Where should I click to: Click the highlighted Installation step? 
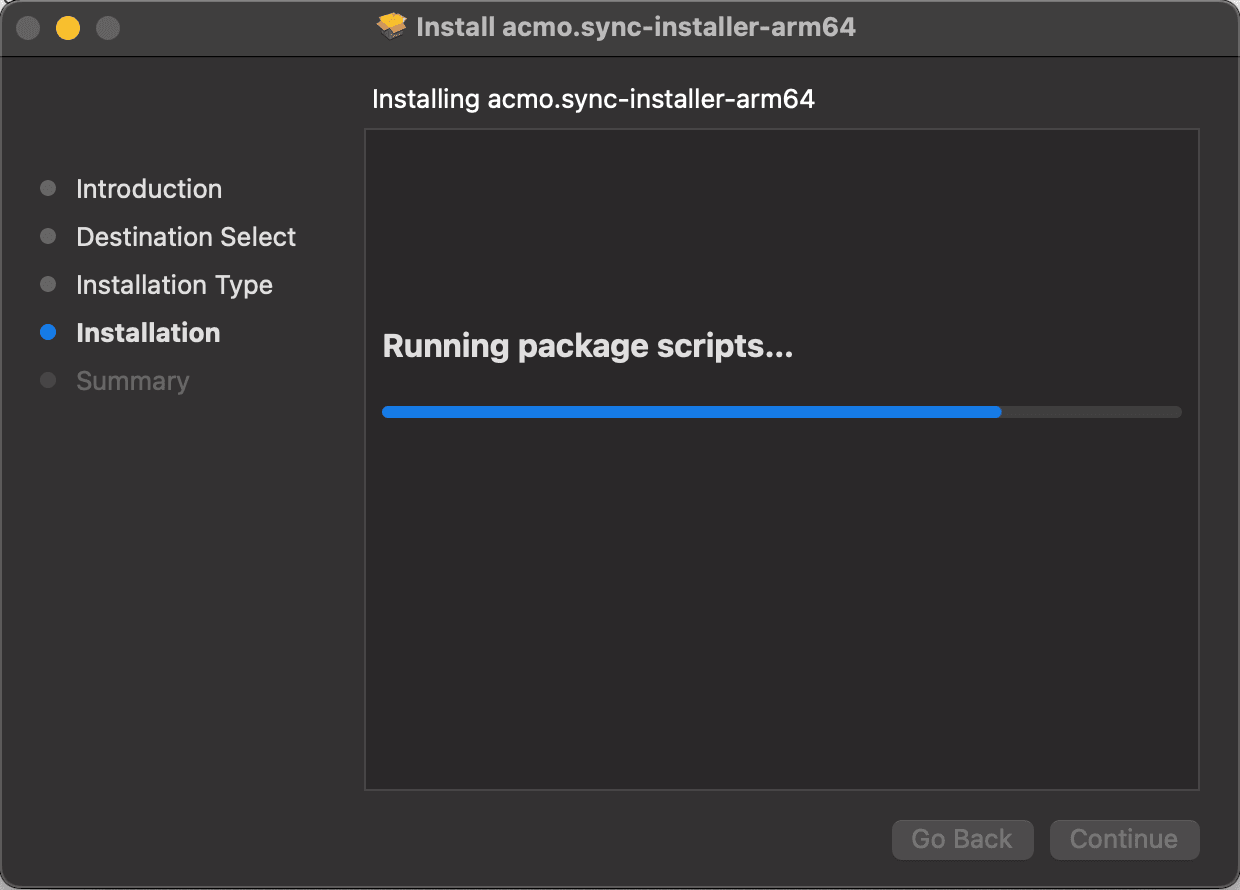148,332
